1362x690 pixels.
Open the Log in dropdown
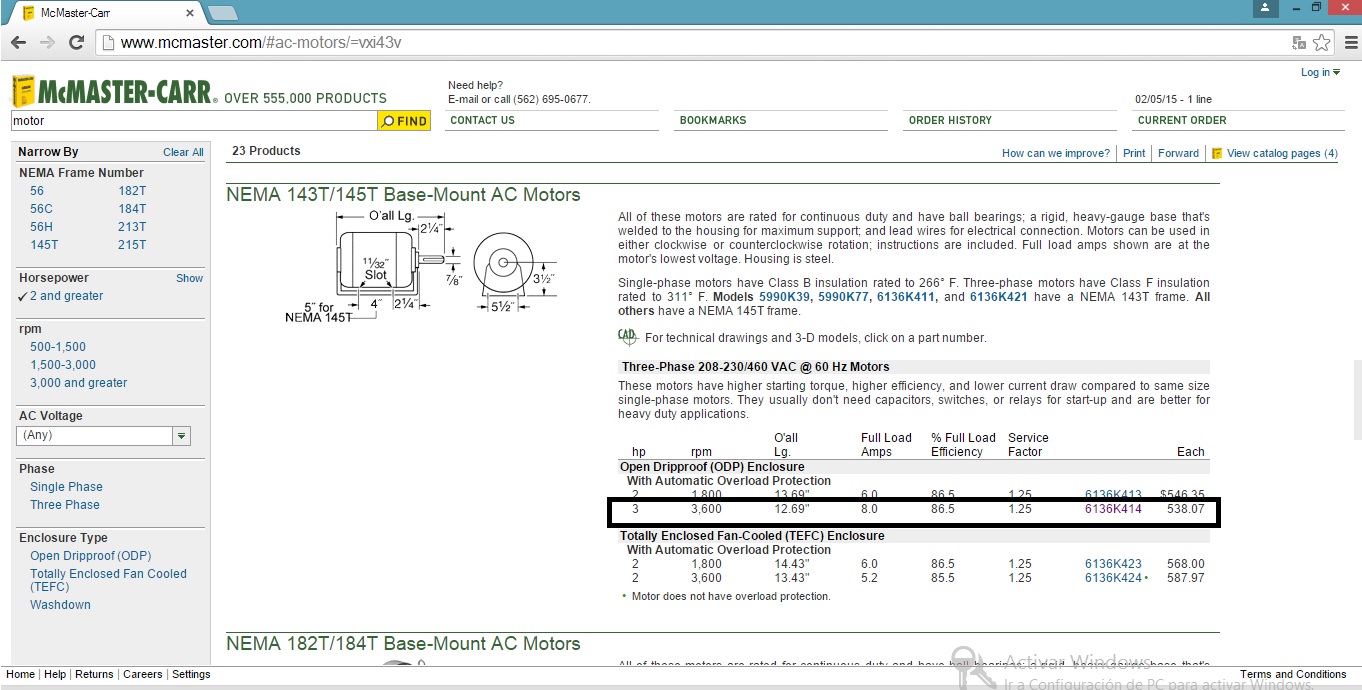(1320, 72)
